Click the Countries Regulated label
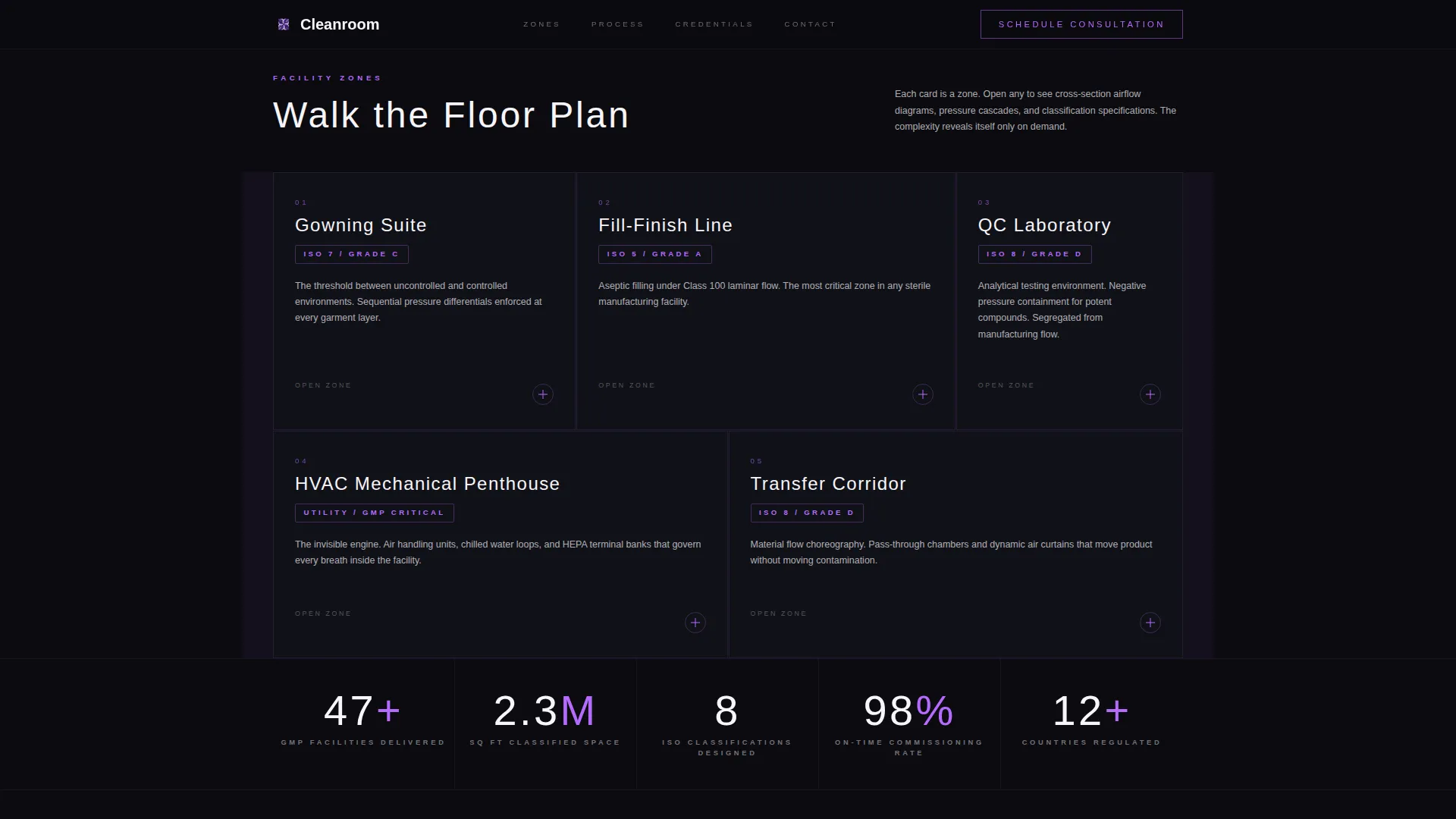This screenshot has height=819, width=1456. point(1091,742)
